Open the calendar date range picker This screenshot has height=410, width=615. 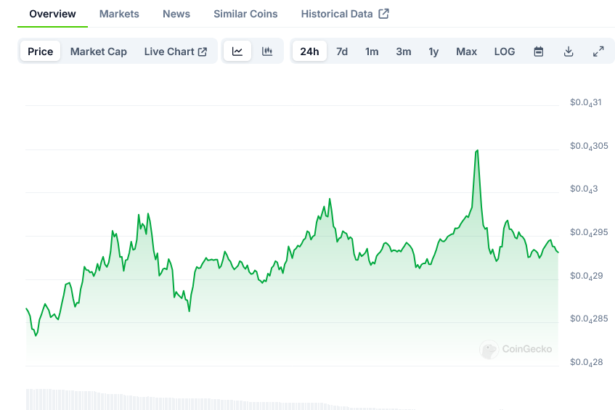(x=538, y=52)
